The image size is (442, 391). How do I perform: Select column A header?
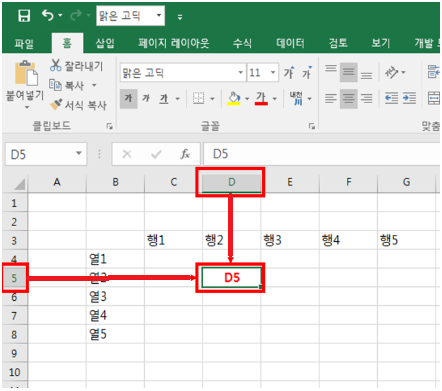coord(57,182)
